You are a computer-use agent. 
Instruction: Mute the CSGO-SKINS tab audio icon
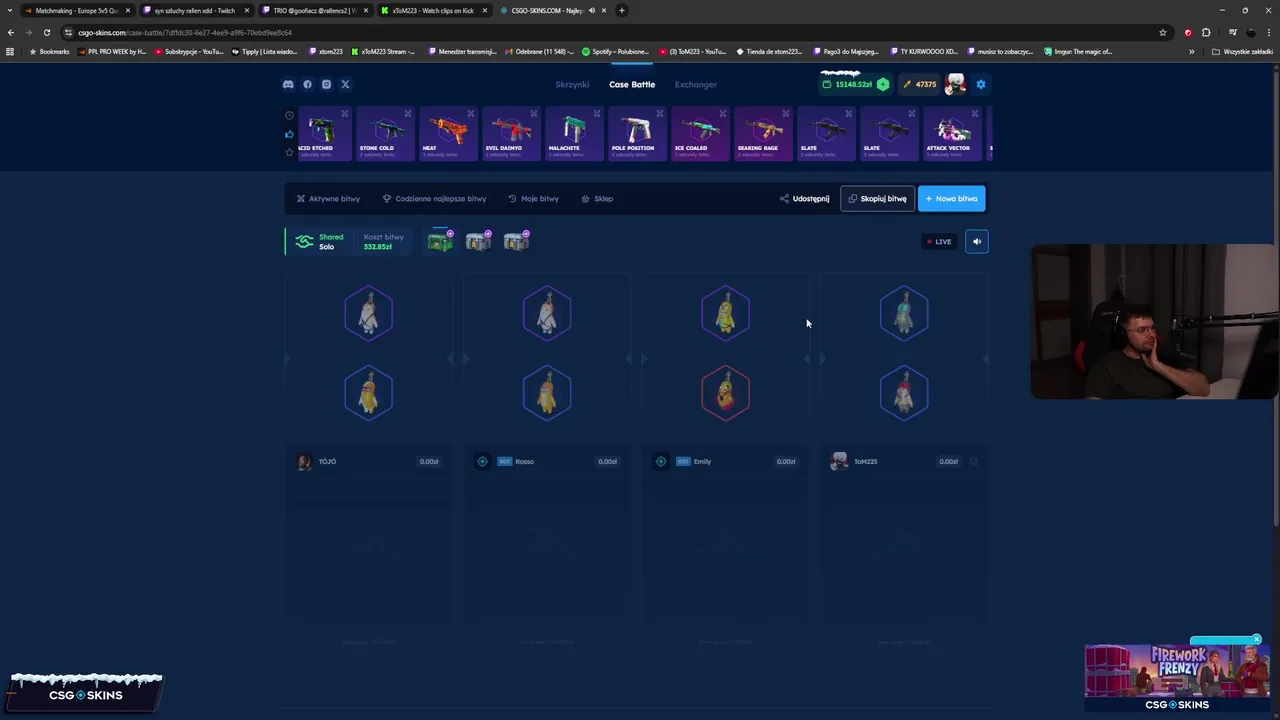pyautogui.click(x=592, y=10)
